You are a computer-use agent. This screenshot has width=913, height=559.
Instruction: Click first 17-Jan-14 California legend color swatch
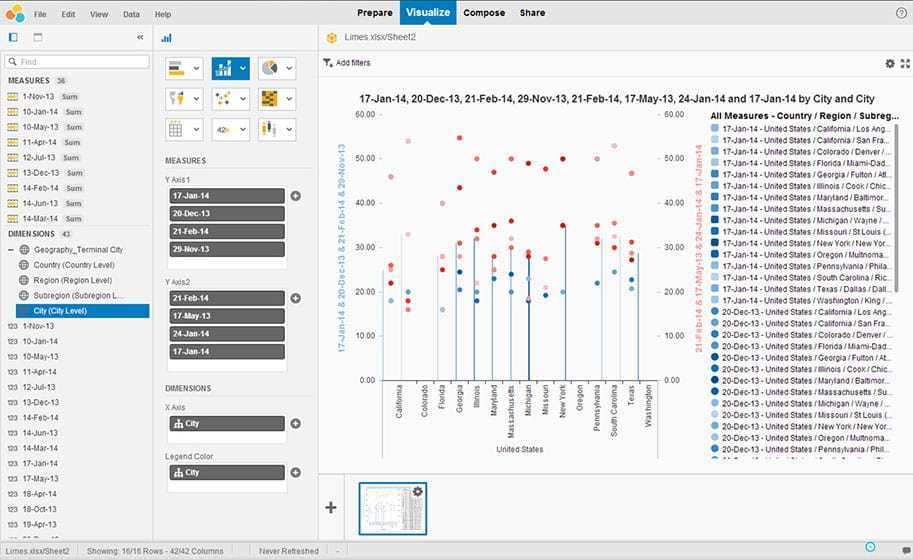pyautogui.click(x=715, y=128)
